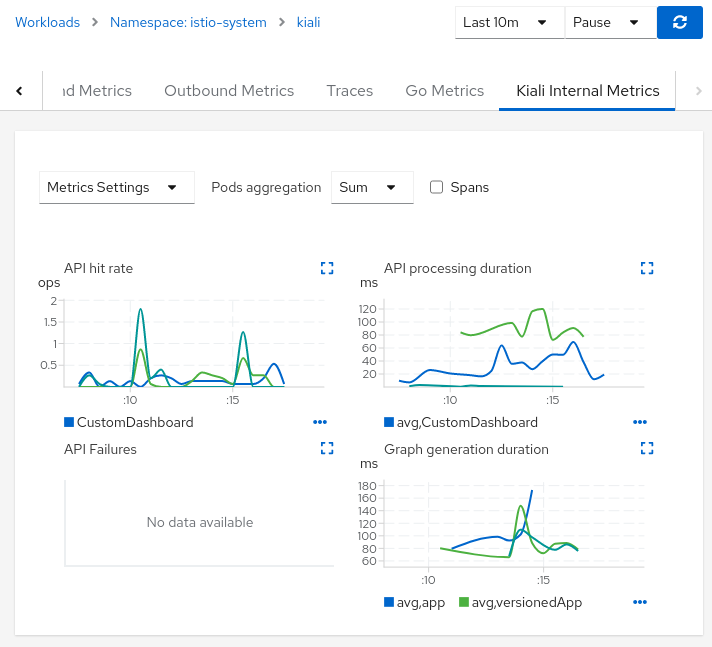Expand API hit rate chart fullscreen
This screenshot has width=712, height=647.
point(326,268)
